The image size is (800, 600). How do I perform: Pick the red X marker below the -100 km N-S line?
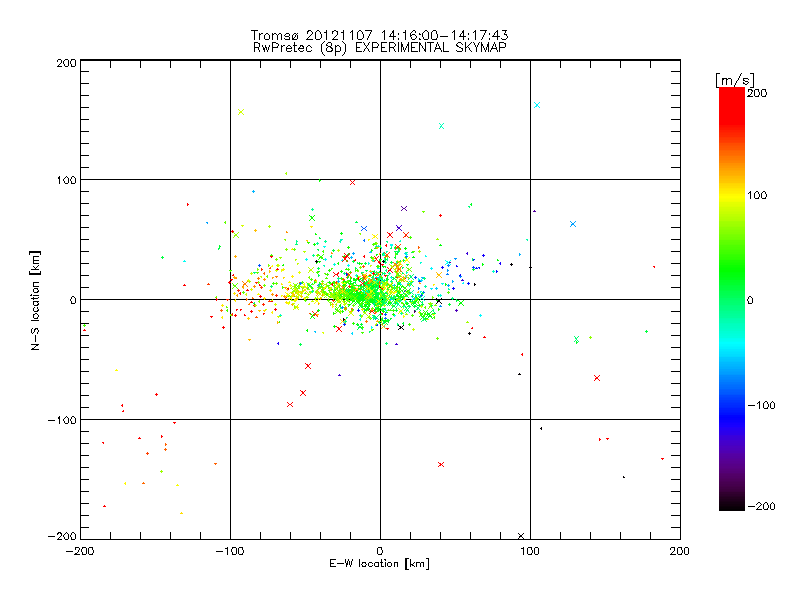pyautogui.click(x=441, y=464)
